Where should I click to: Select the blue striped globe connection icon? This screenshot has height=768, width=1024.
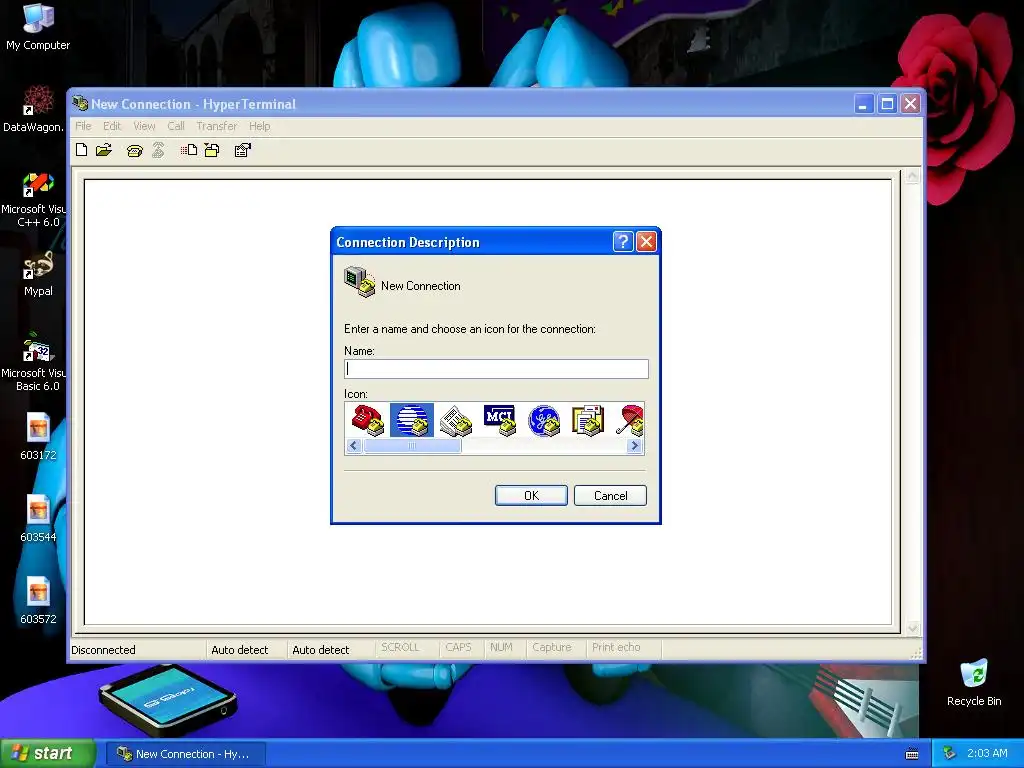pyautogui.click(x=411, y=420)
